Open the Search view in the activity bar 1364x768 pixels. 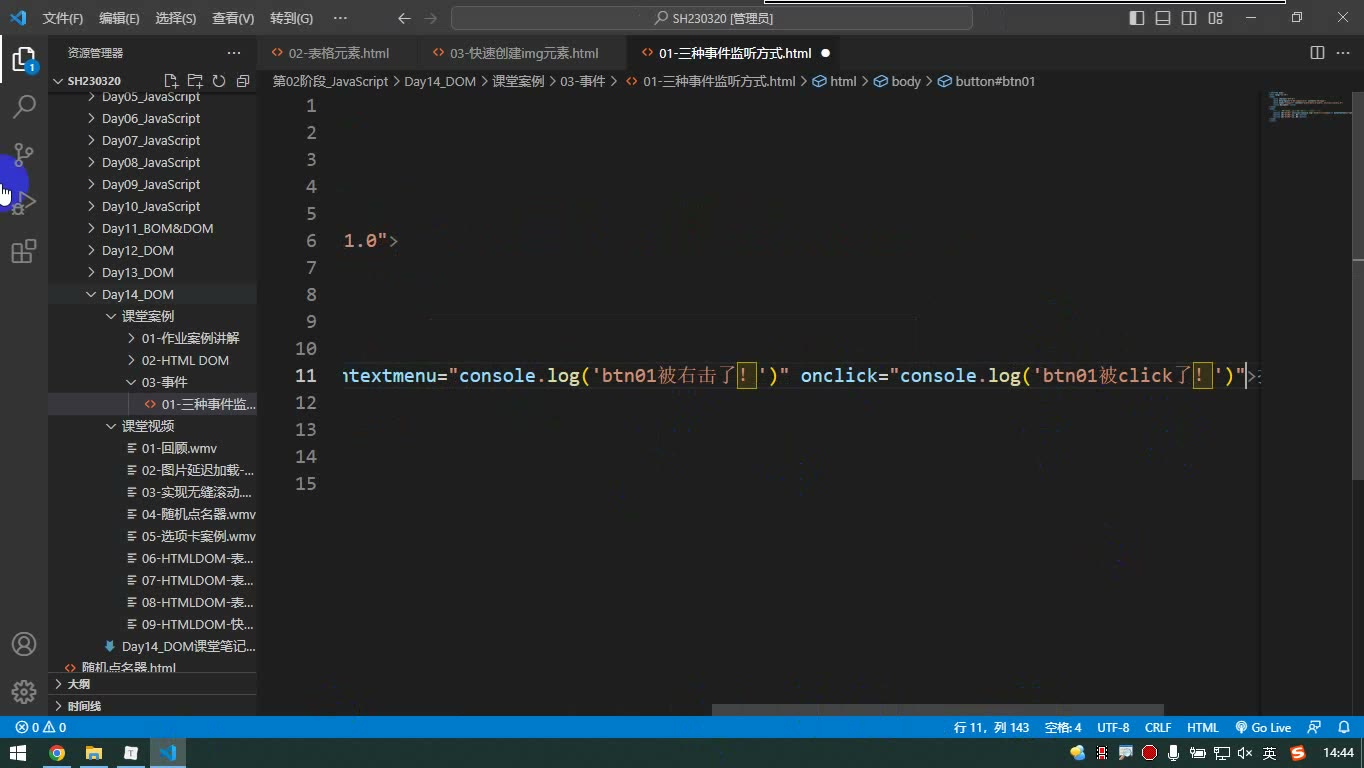tap(24, 106)
